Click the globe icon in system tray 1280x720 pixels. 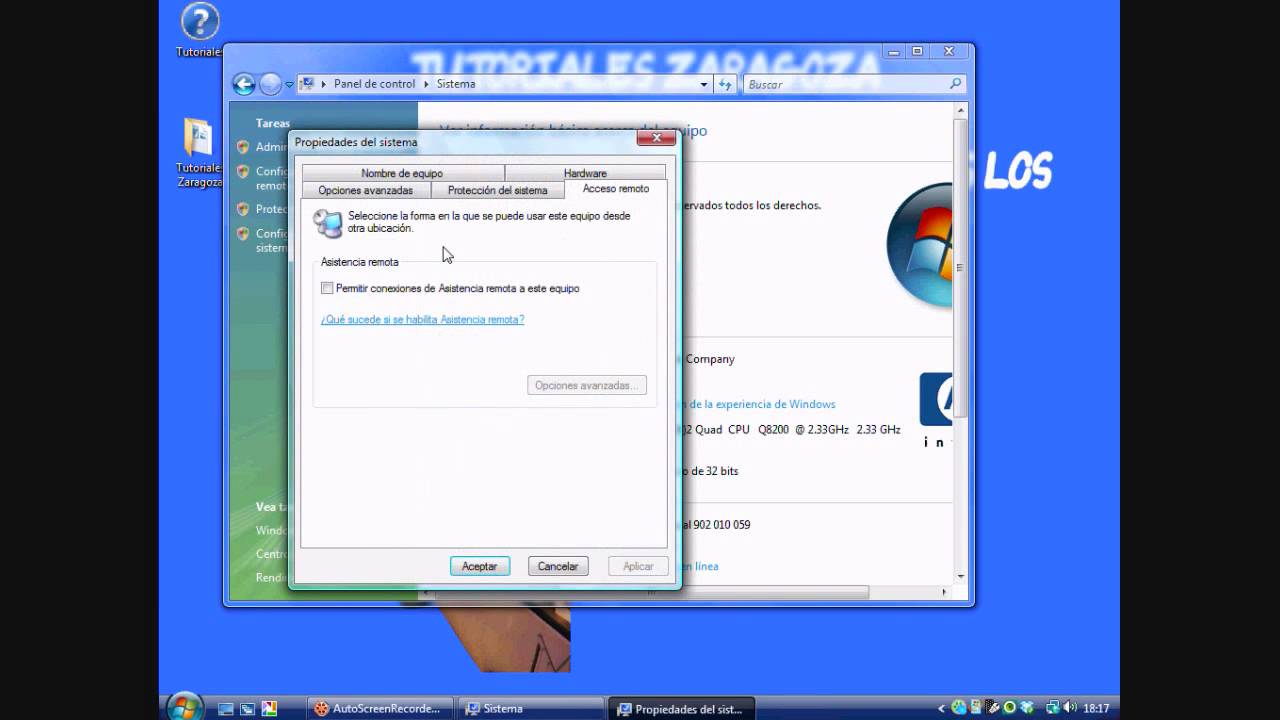[959, 708]
